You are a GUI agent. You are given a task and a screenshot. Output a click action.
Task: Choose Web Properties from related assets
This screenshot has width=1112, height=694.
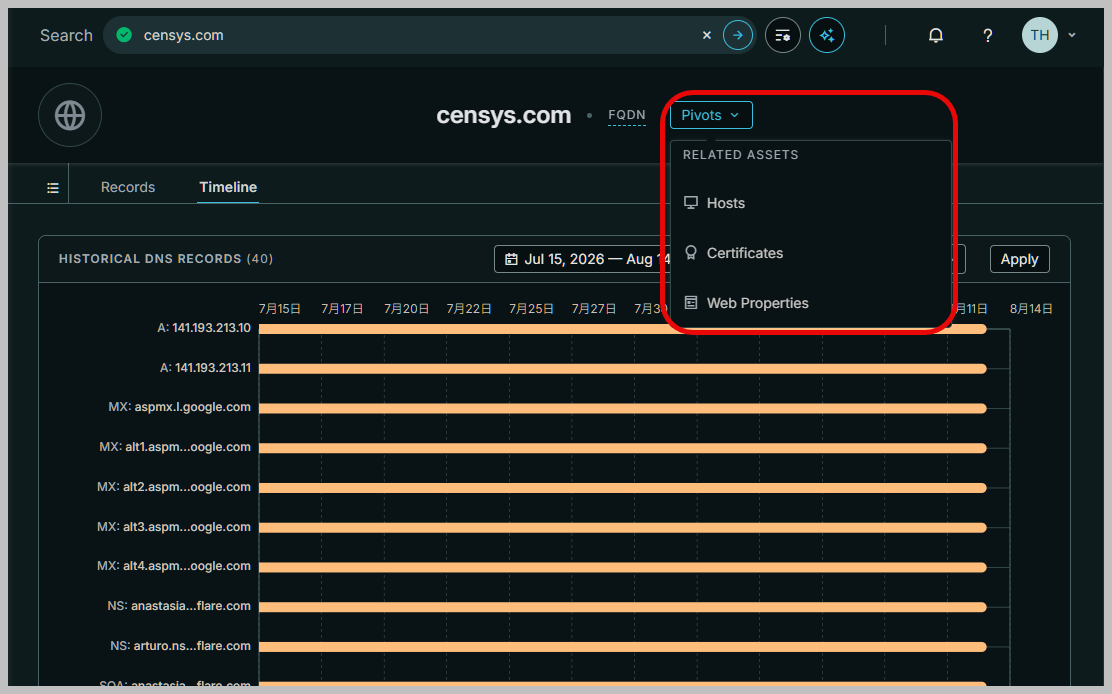(810, 303)
